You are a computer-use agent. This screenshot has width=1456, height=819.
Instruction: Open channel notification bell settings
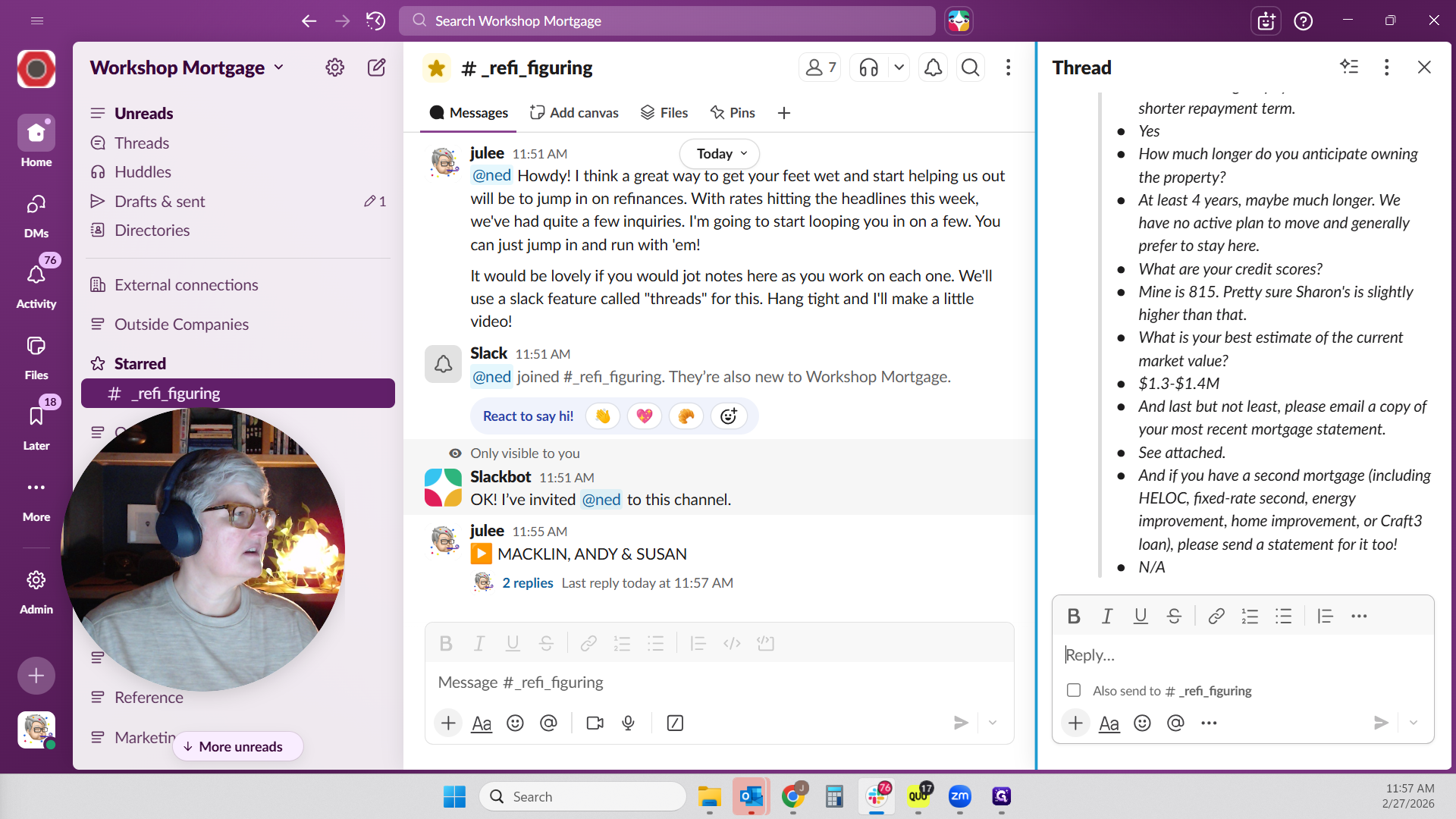pyautogui.click(x=933, y=68)
